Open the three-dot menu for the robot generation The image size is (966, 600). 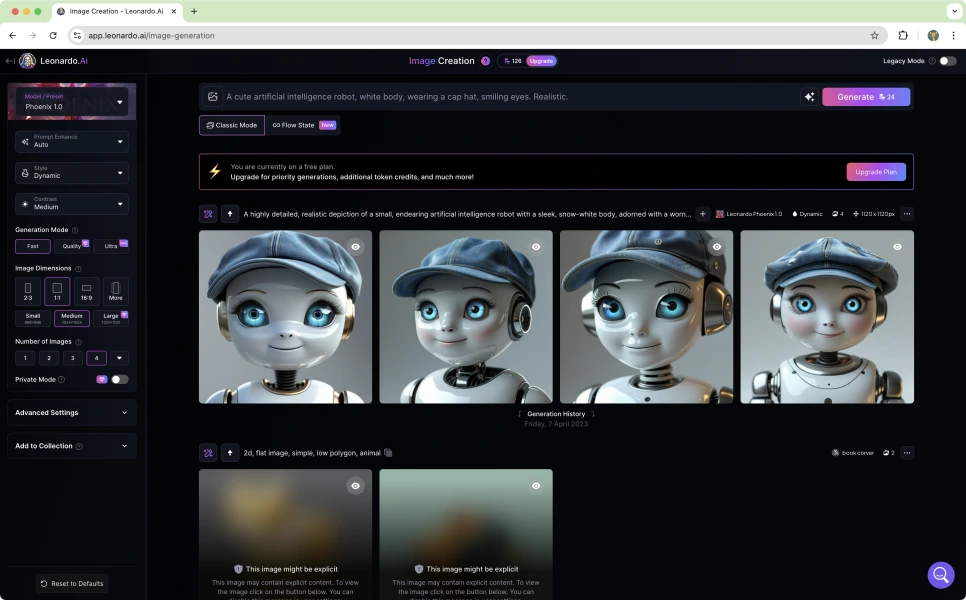pyautogui.click(x=907, y=214)
